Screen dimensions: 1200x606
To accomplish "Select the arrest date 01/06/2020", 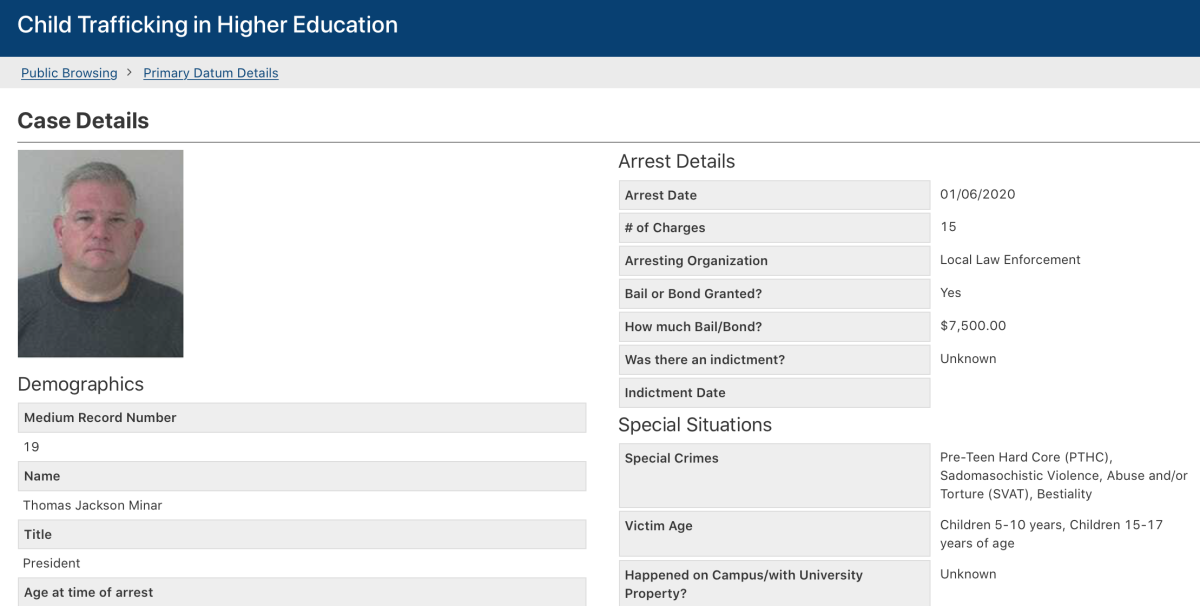I will pyautogui.click(x=978, y=194).
